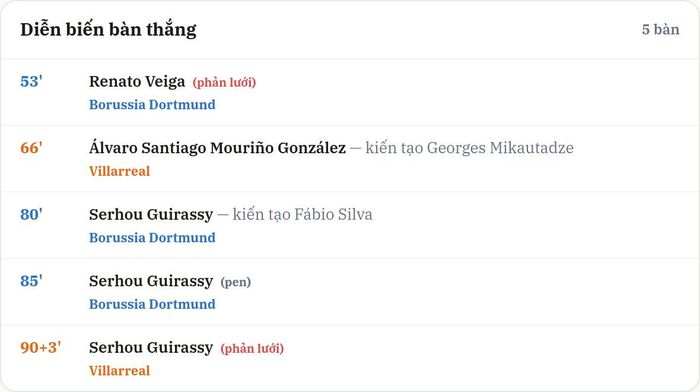Viewport: 700px width, 392px height.
Task: Select the 53' minute marker
Action: tap(31, 82)
